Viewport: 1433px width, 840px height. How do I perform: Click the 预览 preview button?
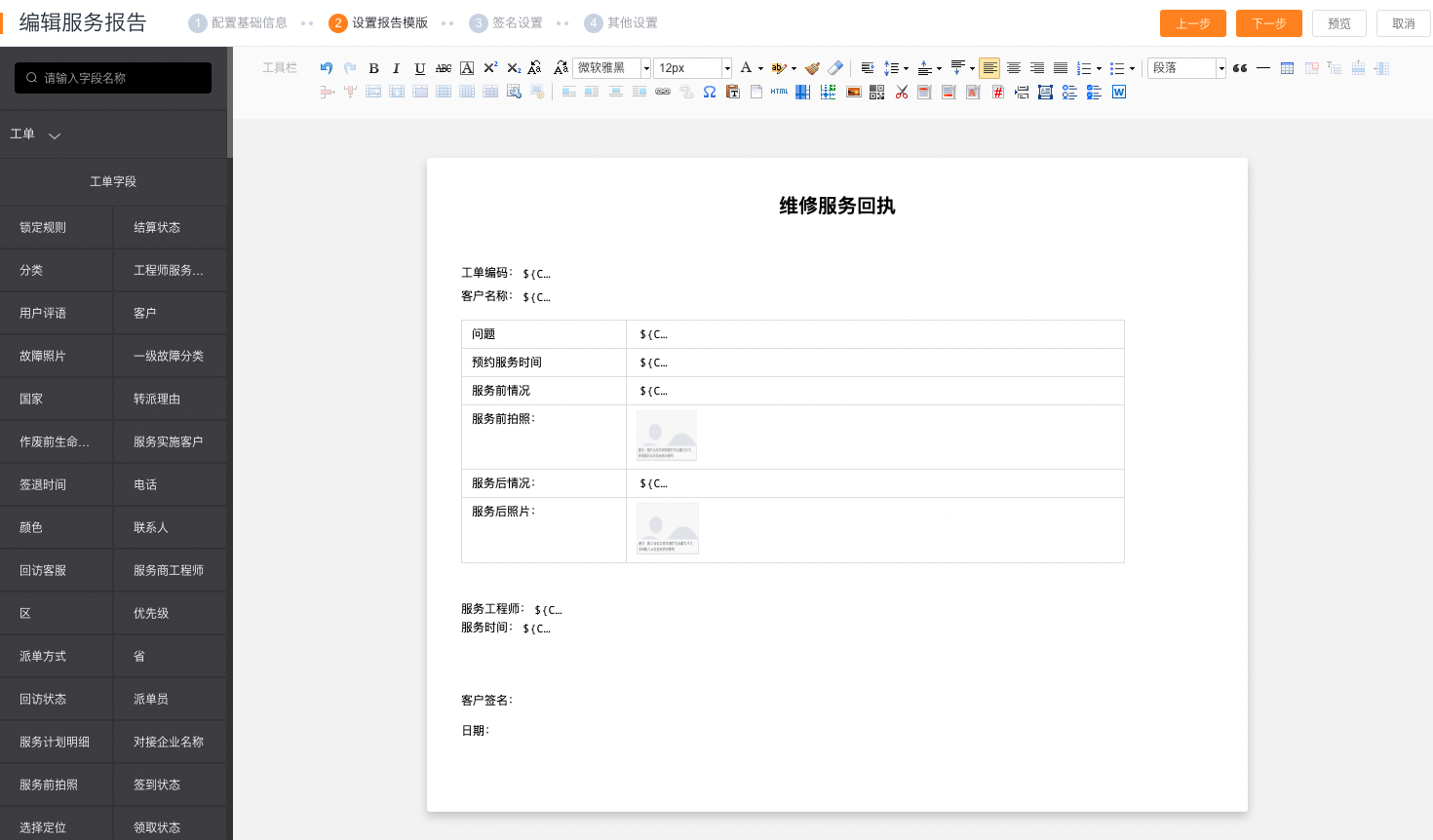[1339, 23]
